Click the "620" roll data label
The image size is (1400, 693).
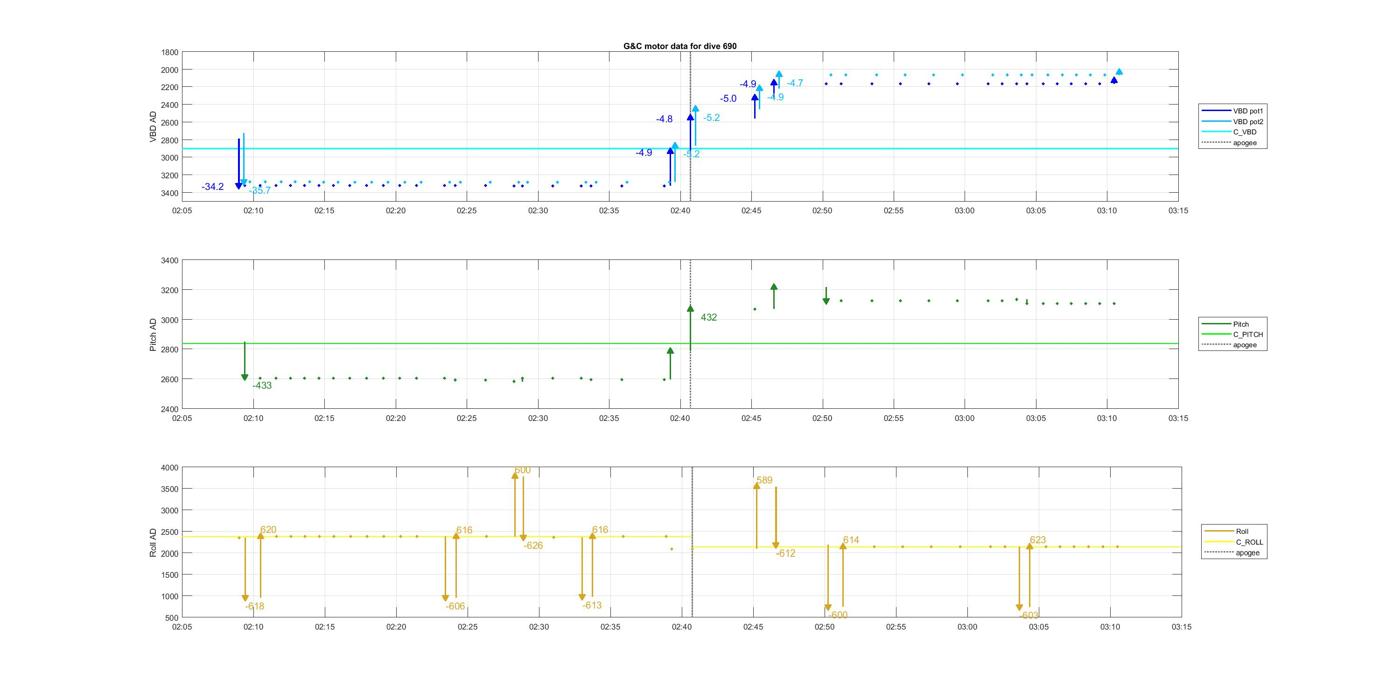(x=268, y=530)
